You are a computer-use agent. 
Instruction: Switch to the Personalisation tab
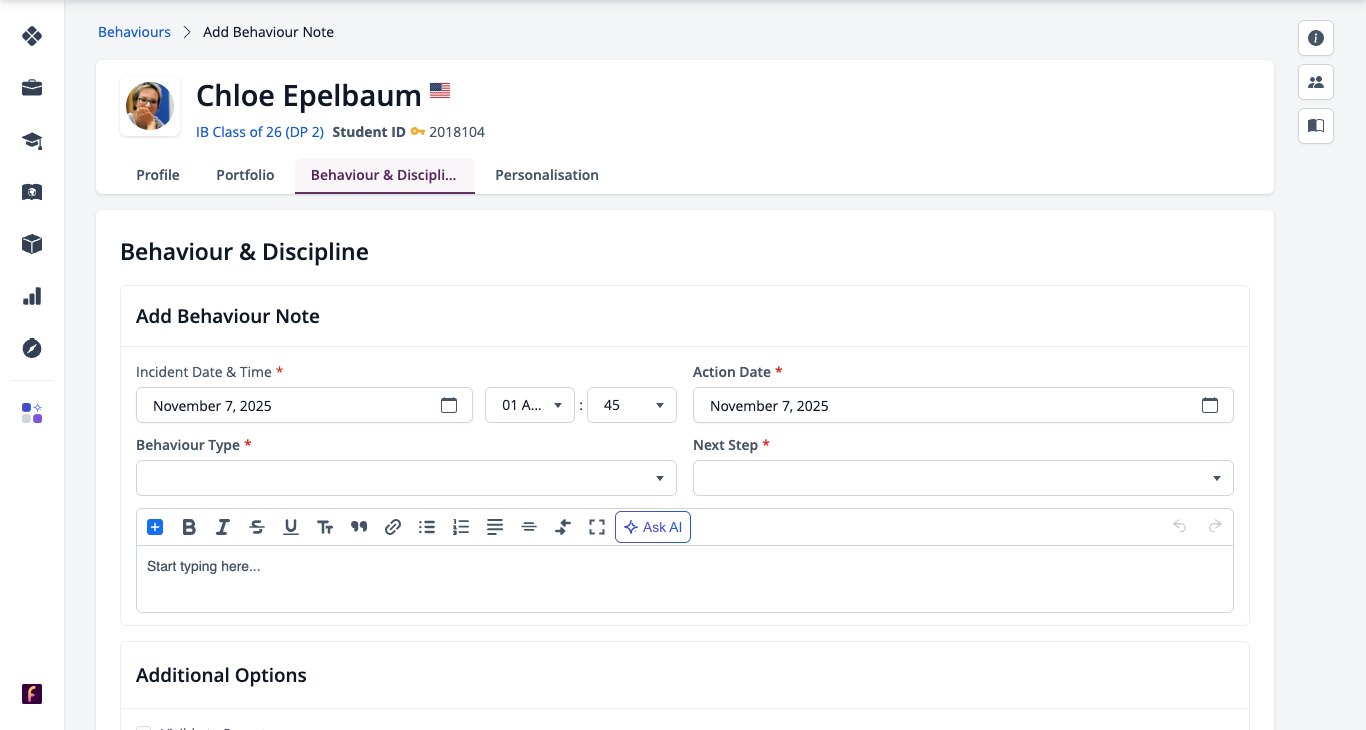click(x=547, y=175)
